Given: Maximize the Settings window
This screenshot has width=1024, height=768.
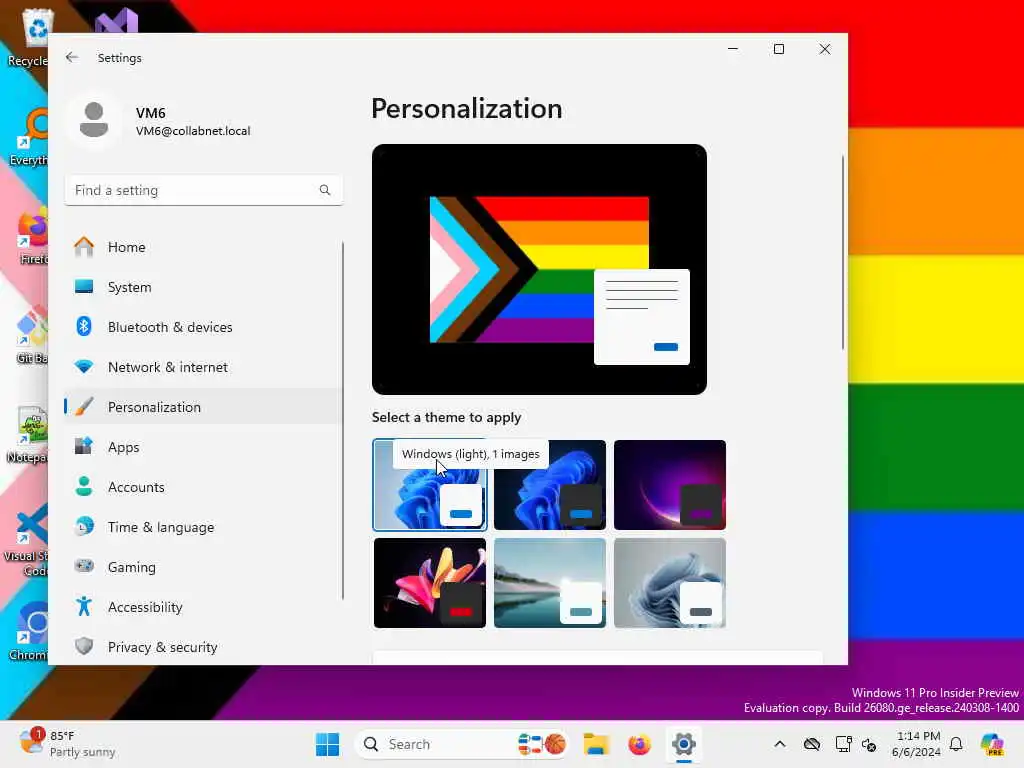Looking at the screenshot, I should [778, 49].
